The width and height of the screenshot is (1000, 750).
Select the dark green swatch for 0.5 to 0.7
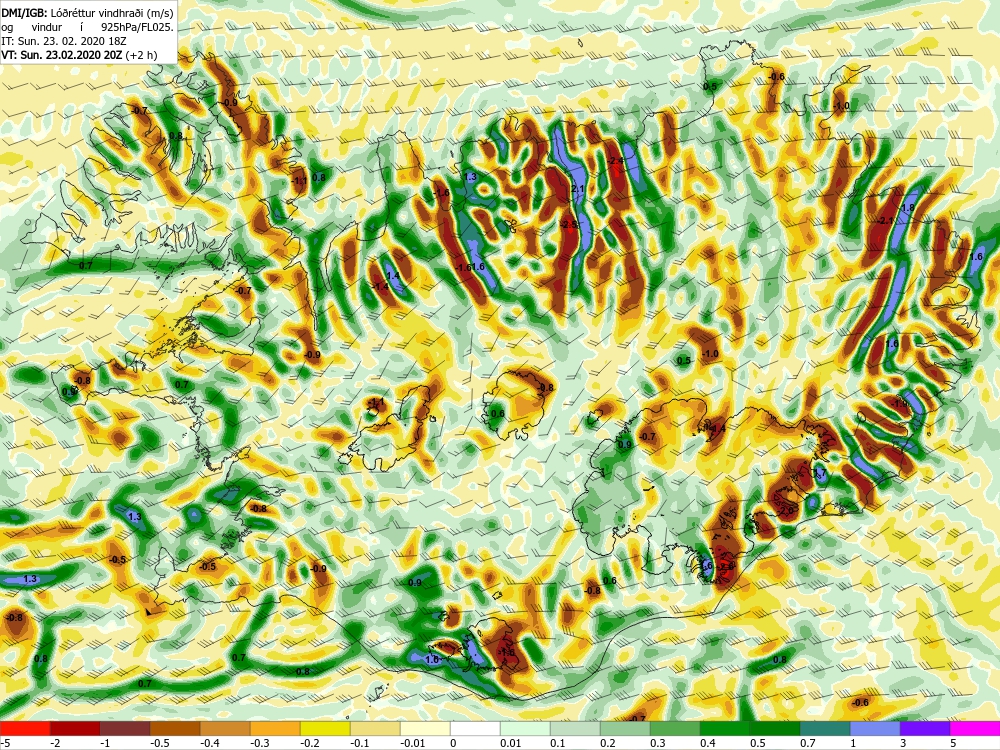pos(775,729)
